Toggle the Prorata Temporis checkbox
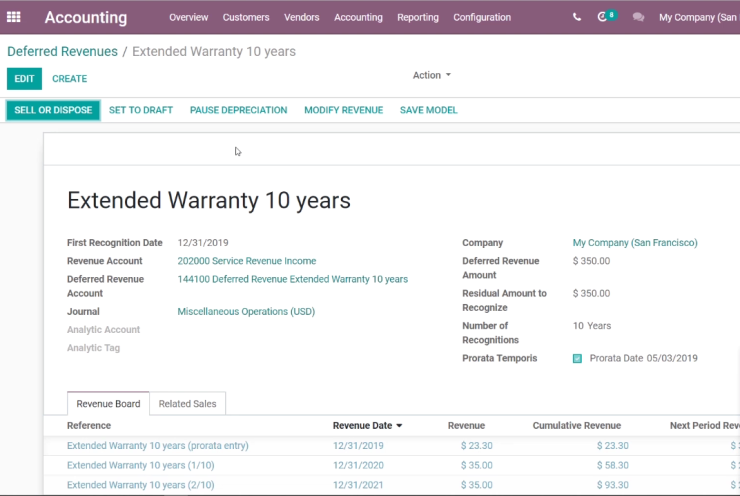 pos(577,358)
